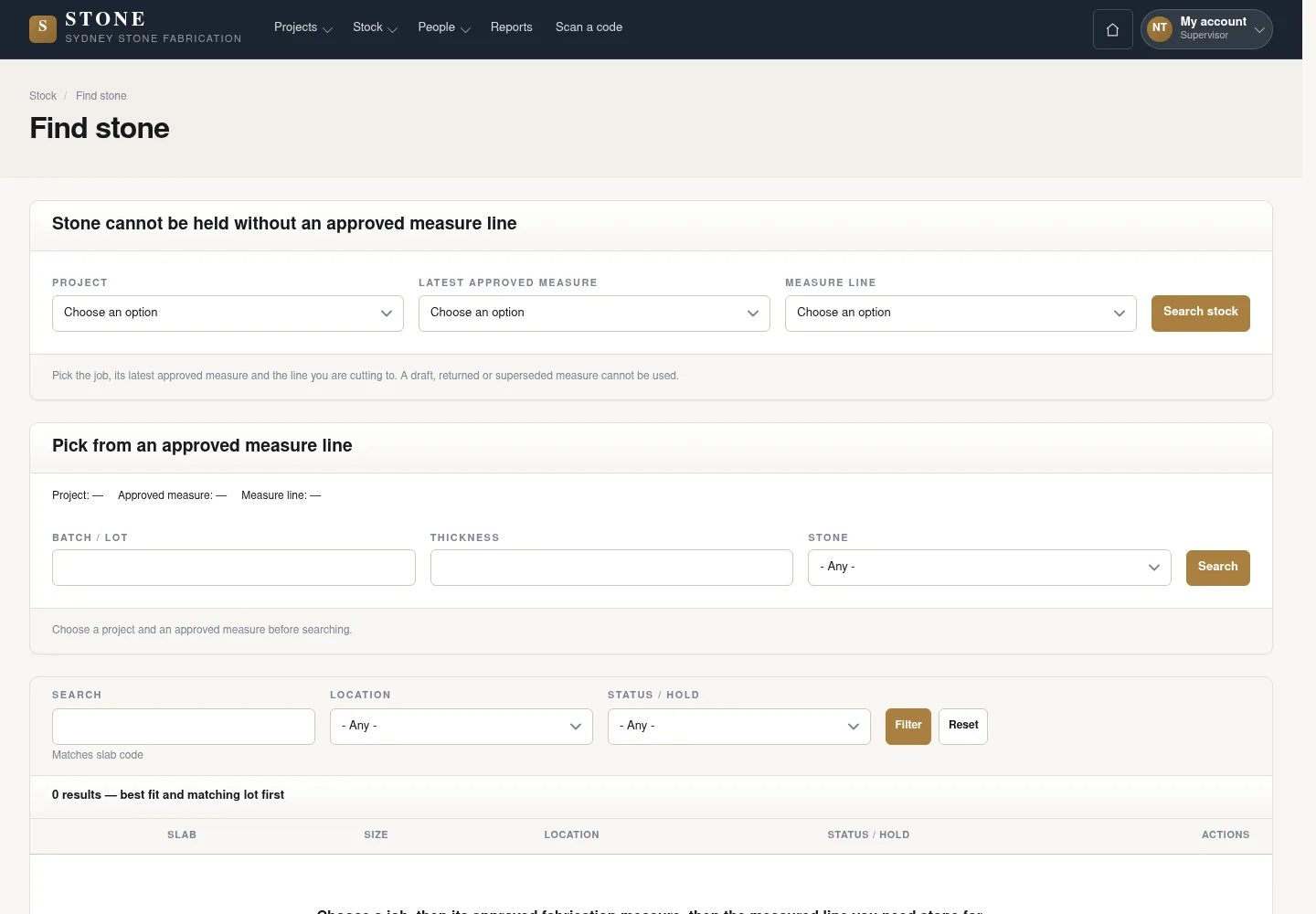Open the Projects navigation menu

pyautogui.click(x=302, y=27)
